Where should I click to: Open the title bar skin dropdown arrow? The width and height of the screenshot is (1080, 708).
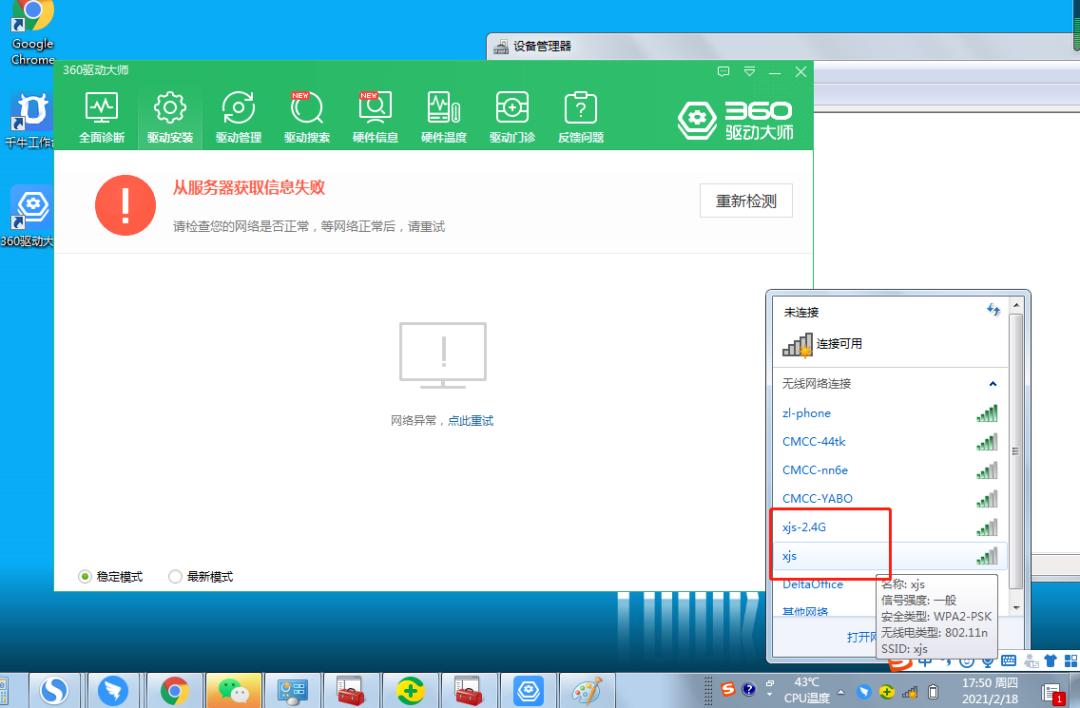click(x=748, y=72)
